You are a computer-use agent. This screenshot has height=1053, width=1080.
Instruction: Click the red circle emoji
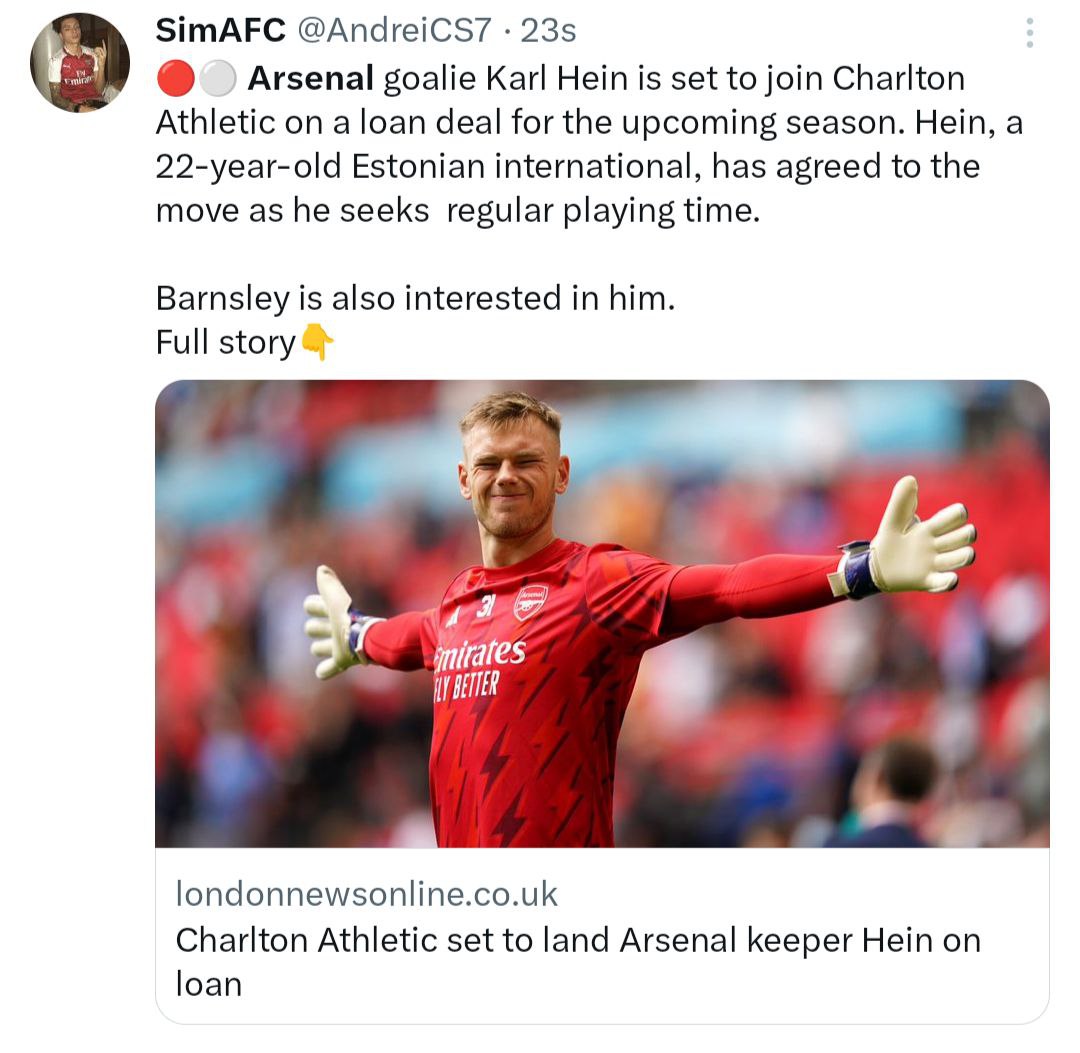[174, 77]
